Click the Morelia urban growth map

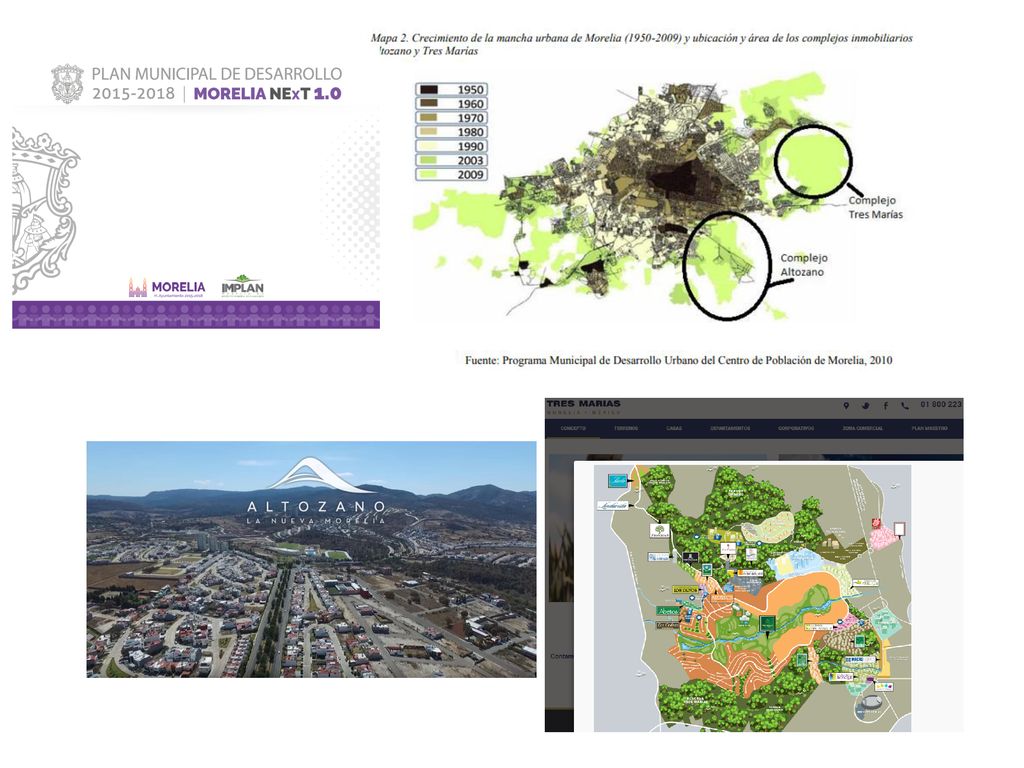tap(633, 197)
